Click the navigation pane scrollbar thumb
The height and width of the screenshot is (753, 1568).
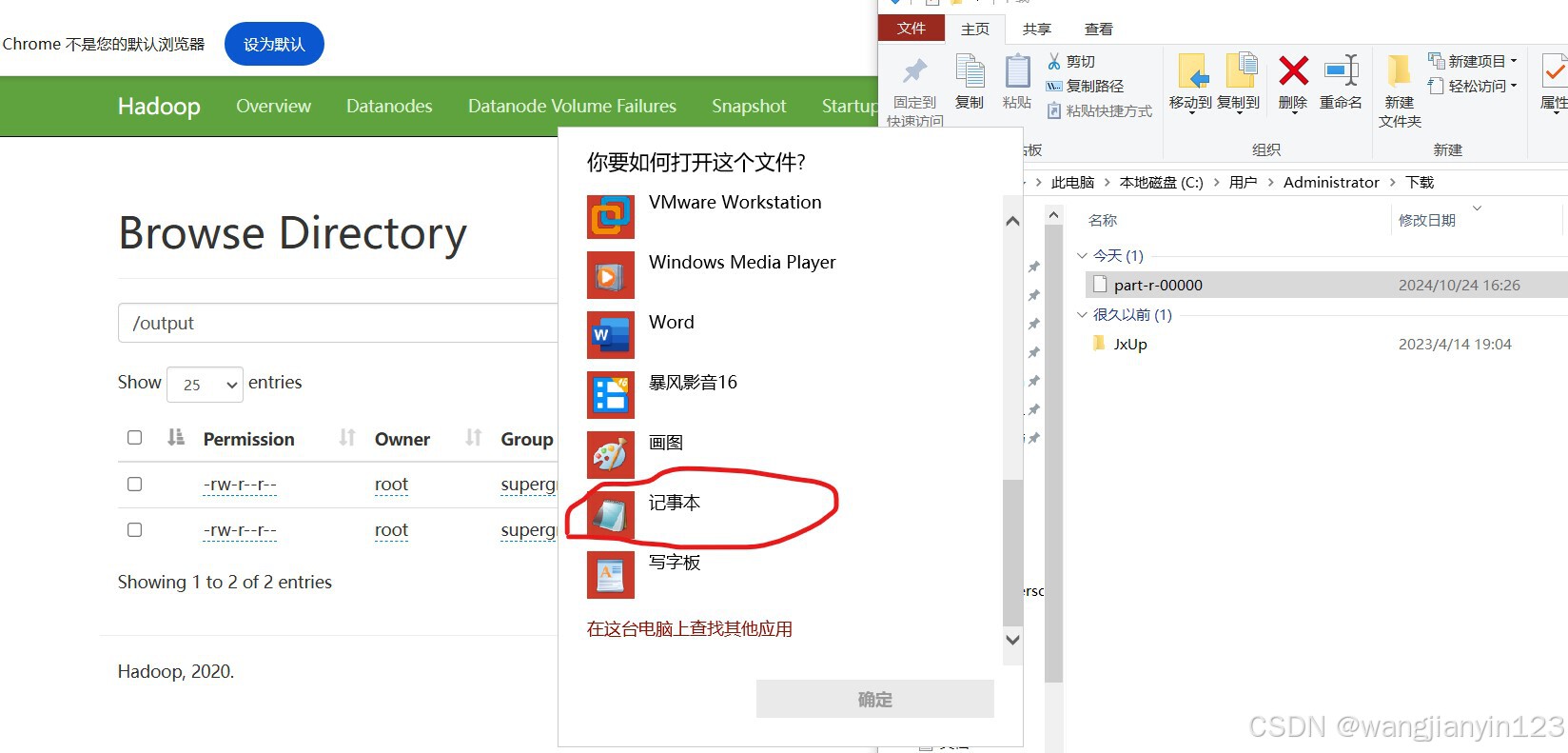(1053, 452)
